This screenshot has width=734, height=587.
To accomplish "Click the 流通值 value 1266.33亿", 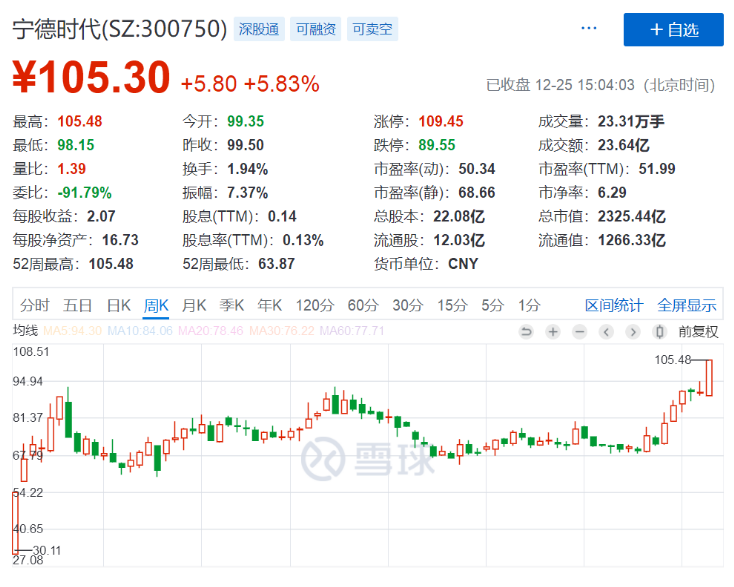I will point(631,241).
